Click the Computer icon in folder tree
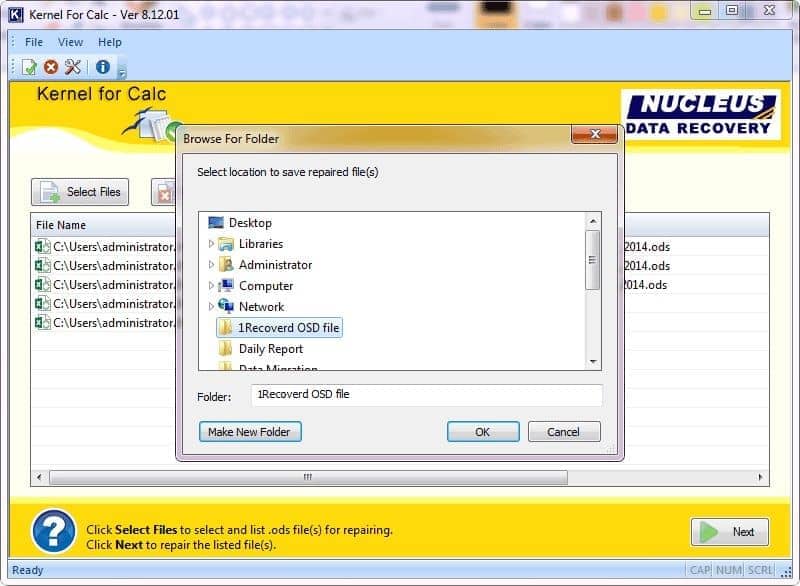Screen dimensions: 800x586 [x=226, y=286]
